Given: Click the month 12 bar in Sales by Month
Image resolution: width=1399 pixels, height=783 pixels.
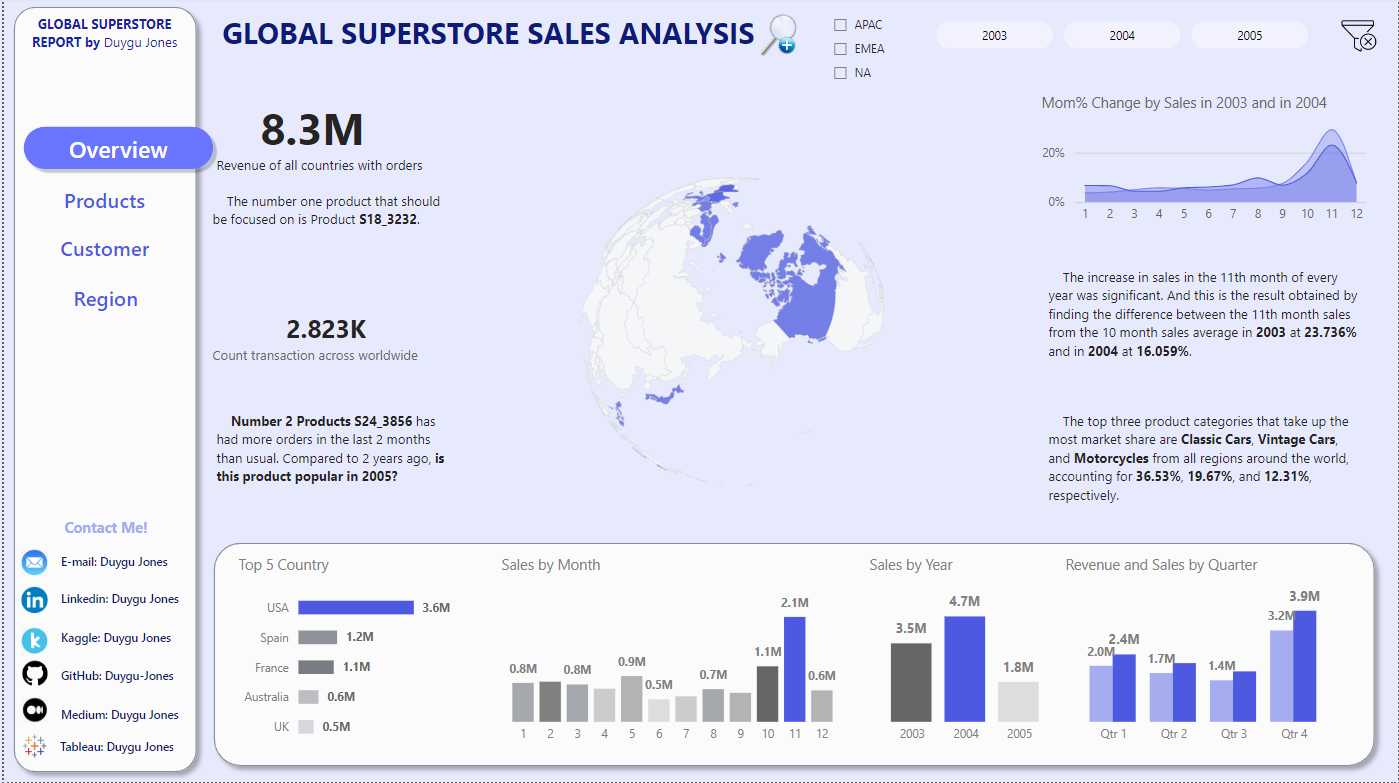Looking at the screenshot, I should [x=822, y=706].
